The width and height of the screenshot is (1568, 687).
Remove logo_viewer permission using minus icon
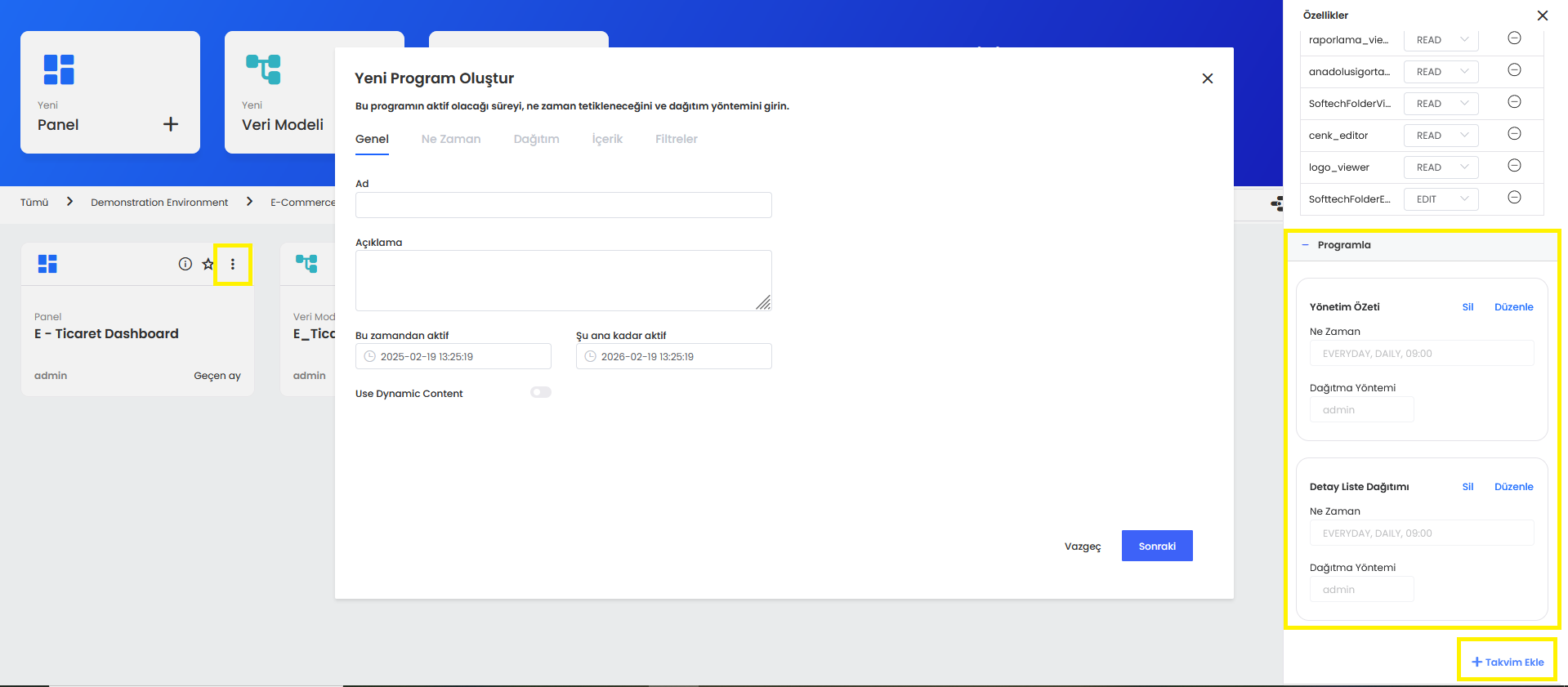coord(1514,166)
